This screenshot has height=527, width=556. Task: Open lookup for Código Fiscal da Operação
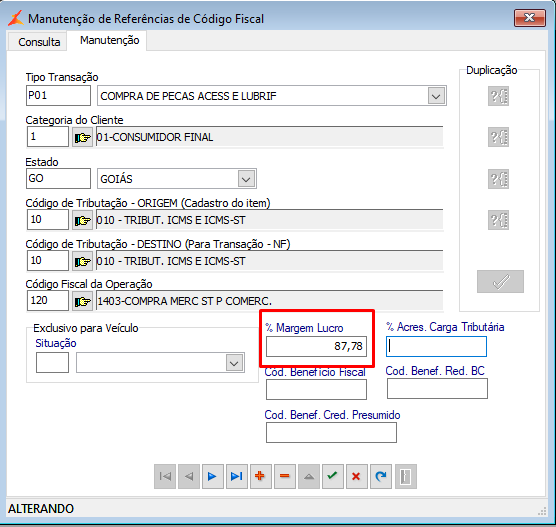82,301
